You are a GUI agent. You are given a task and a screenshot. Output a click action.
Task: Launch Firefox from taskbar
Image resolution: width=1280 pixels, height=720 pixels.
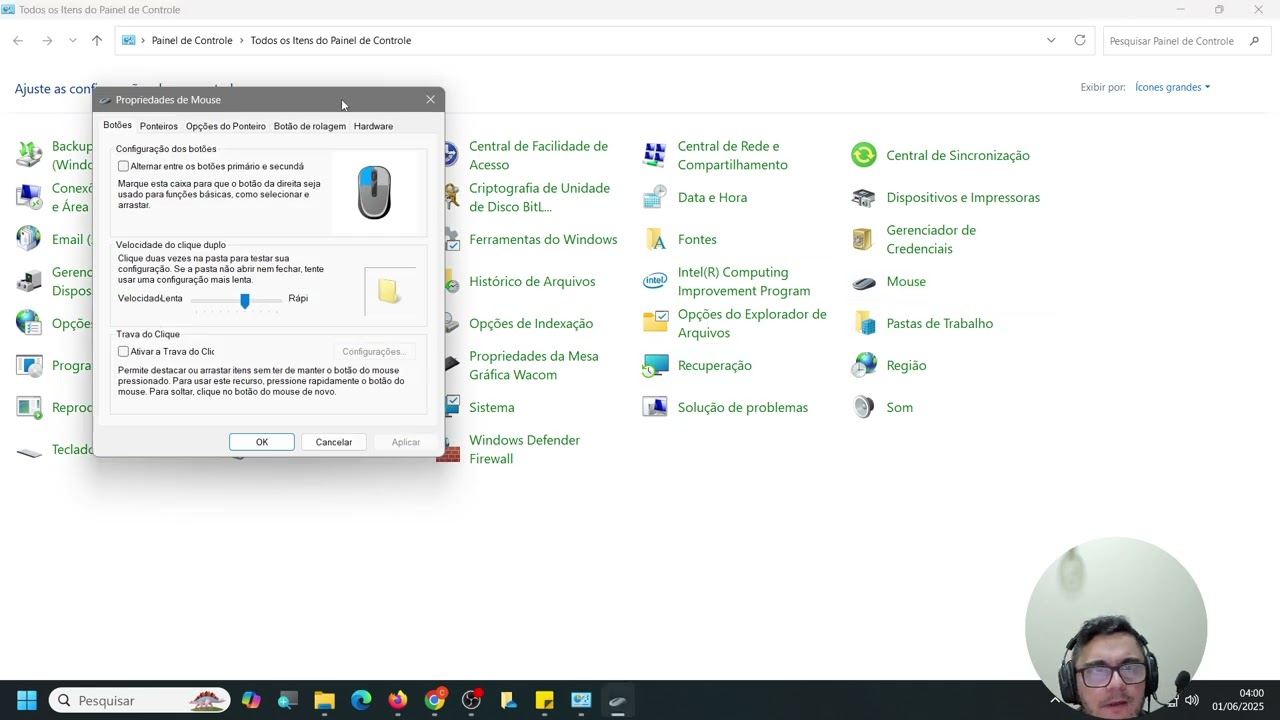tap(398, 700)
